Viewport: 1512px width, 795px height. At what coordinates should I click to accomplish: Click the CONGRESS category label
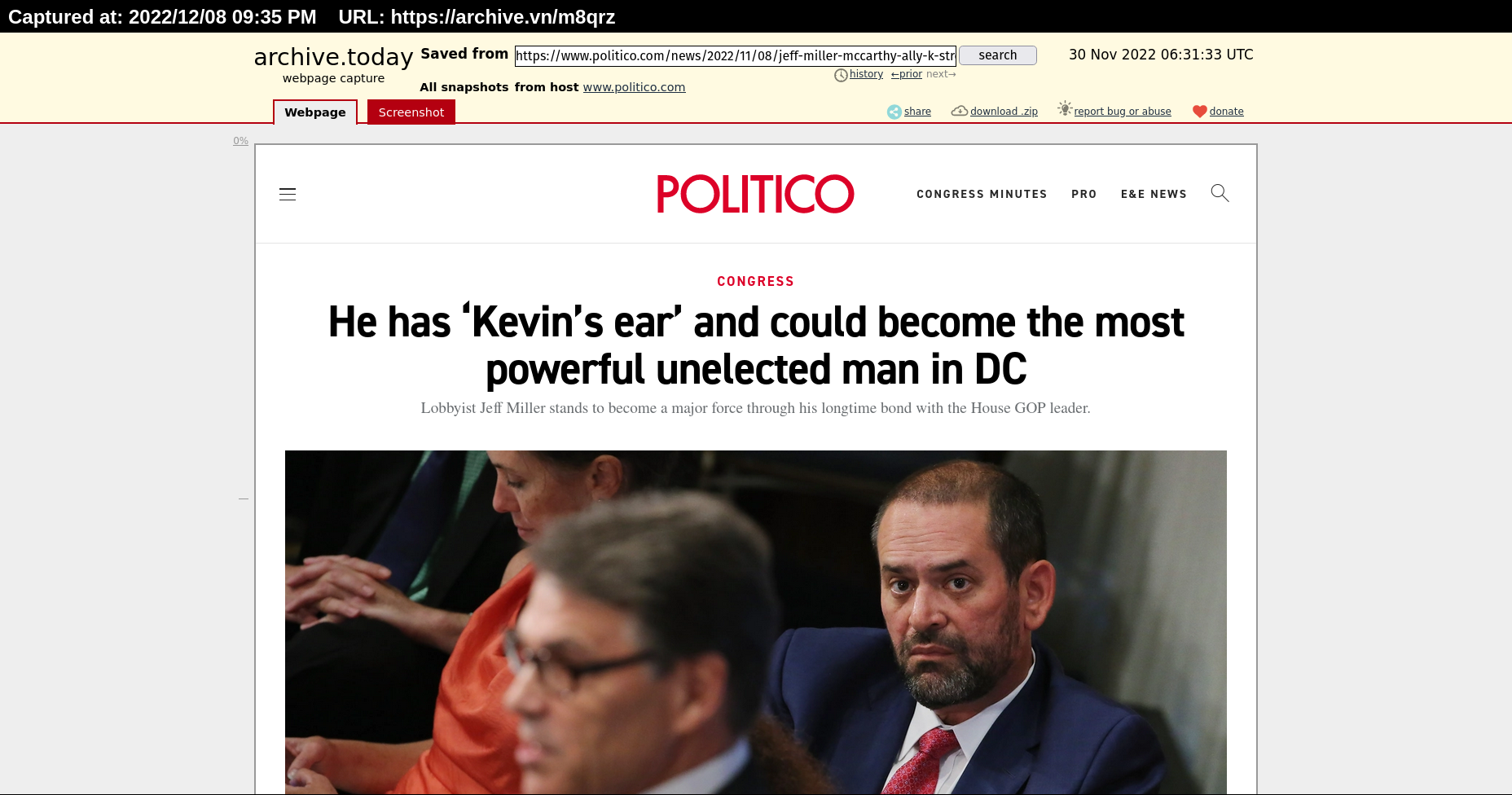tap(755, 281)
